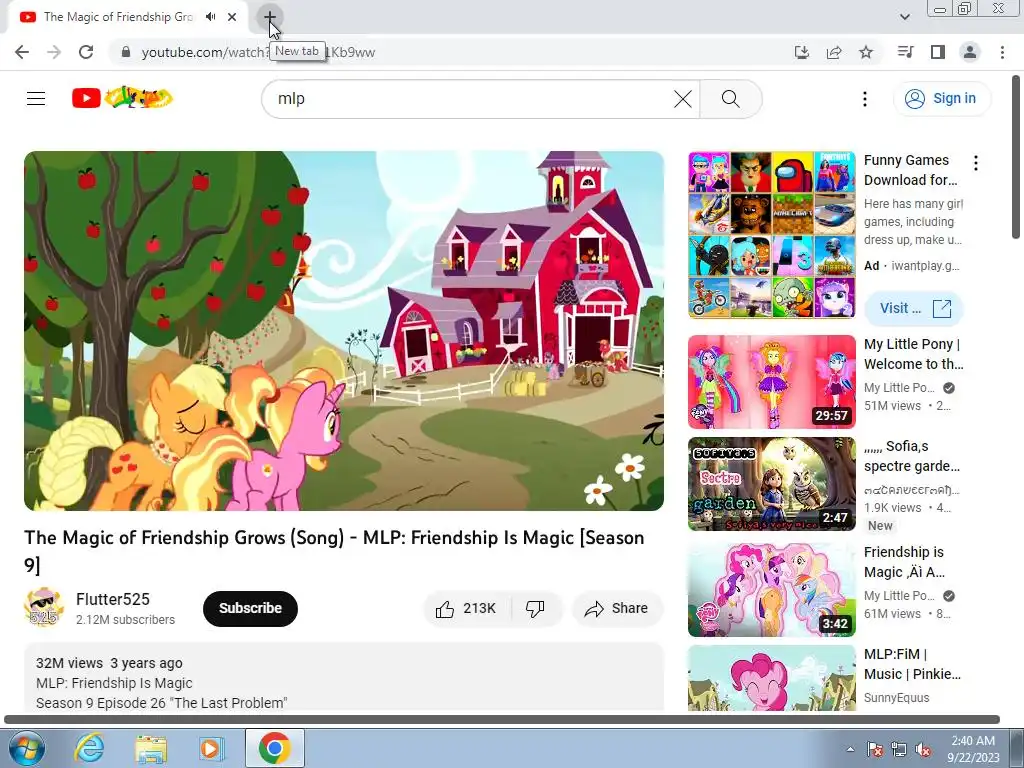Launch Internet Explorer from taskbar
The width and height of the screenshot is (1024, 768).
click(89, 748)
